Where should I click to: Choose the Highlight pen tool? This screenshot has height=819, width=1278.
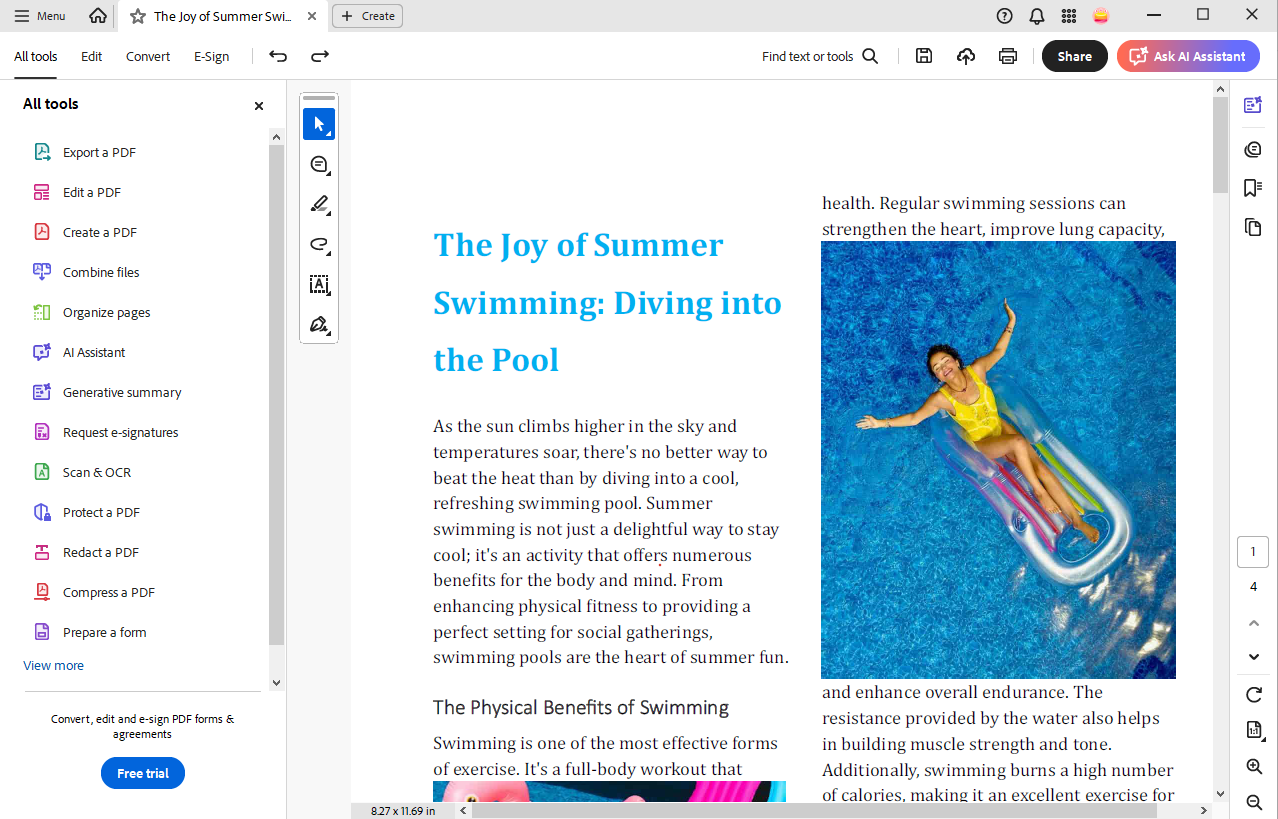(319, 204)
